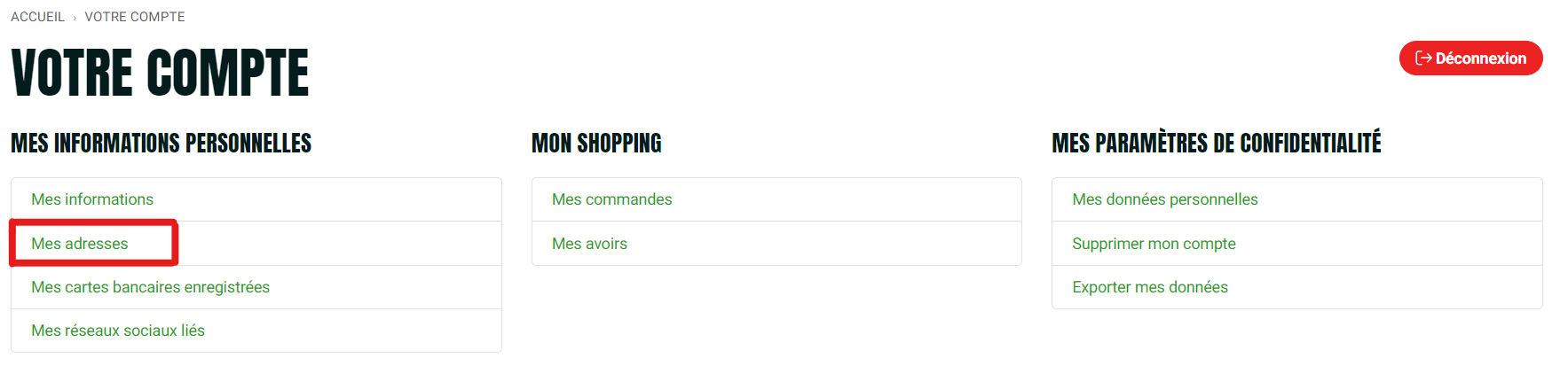Open Mes informations
Image resolution: width=1568 pixels, height=366 pixels.
coord(92,199)
